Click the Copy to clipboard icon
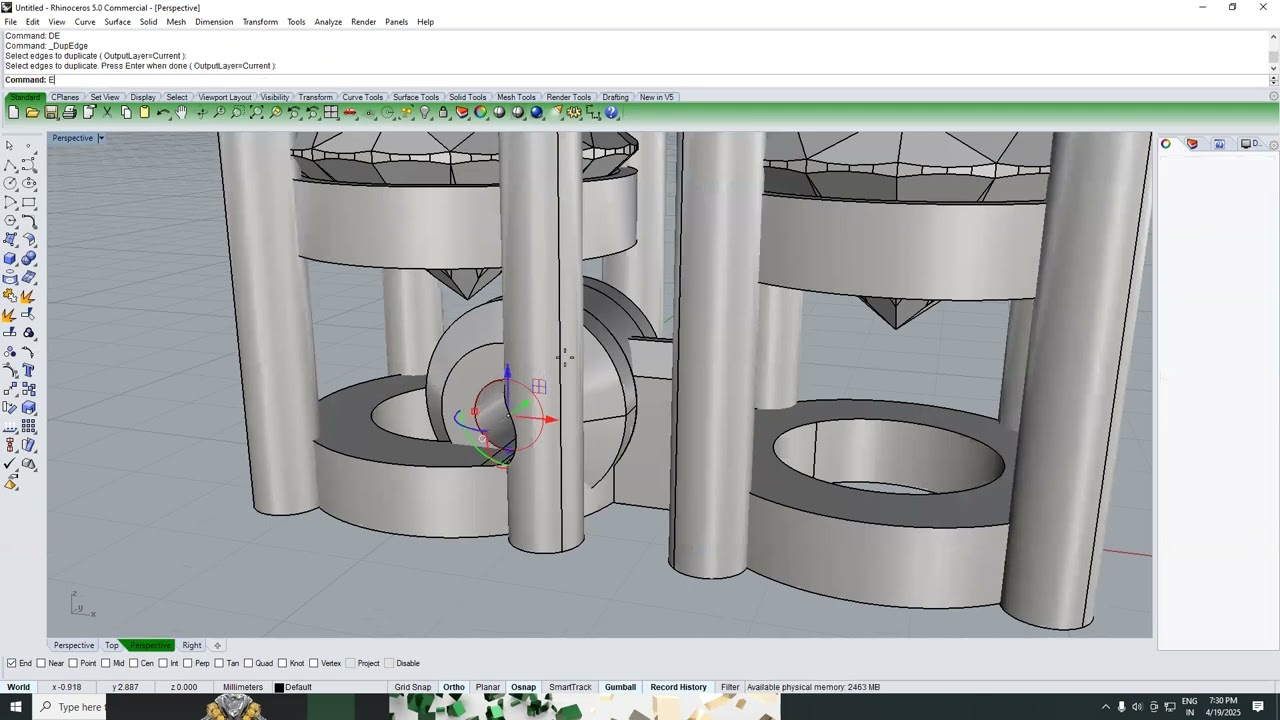The width and height of the screenshot is (1280, 720). 126,113
